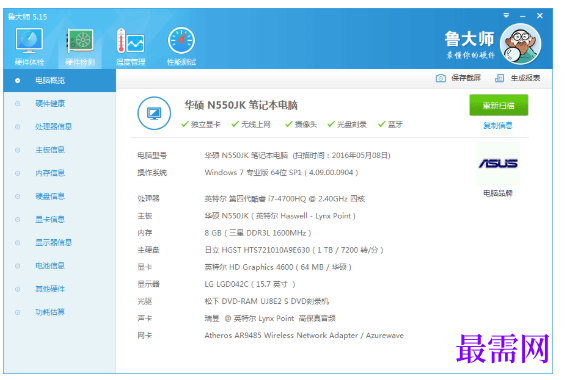Click the 光盘刻录 checkmark feature
Image resolution: width=568 pixels, height=380 pixels.
coord(347,125)
